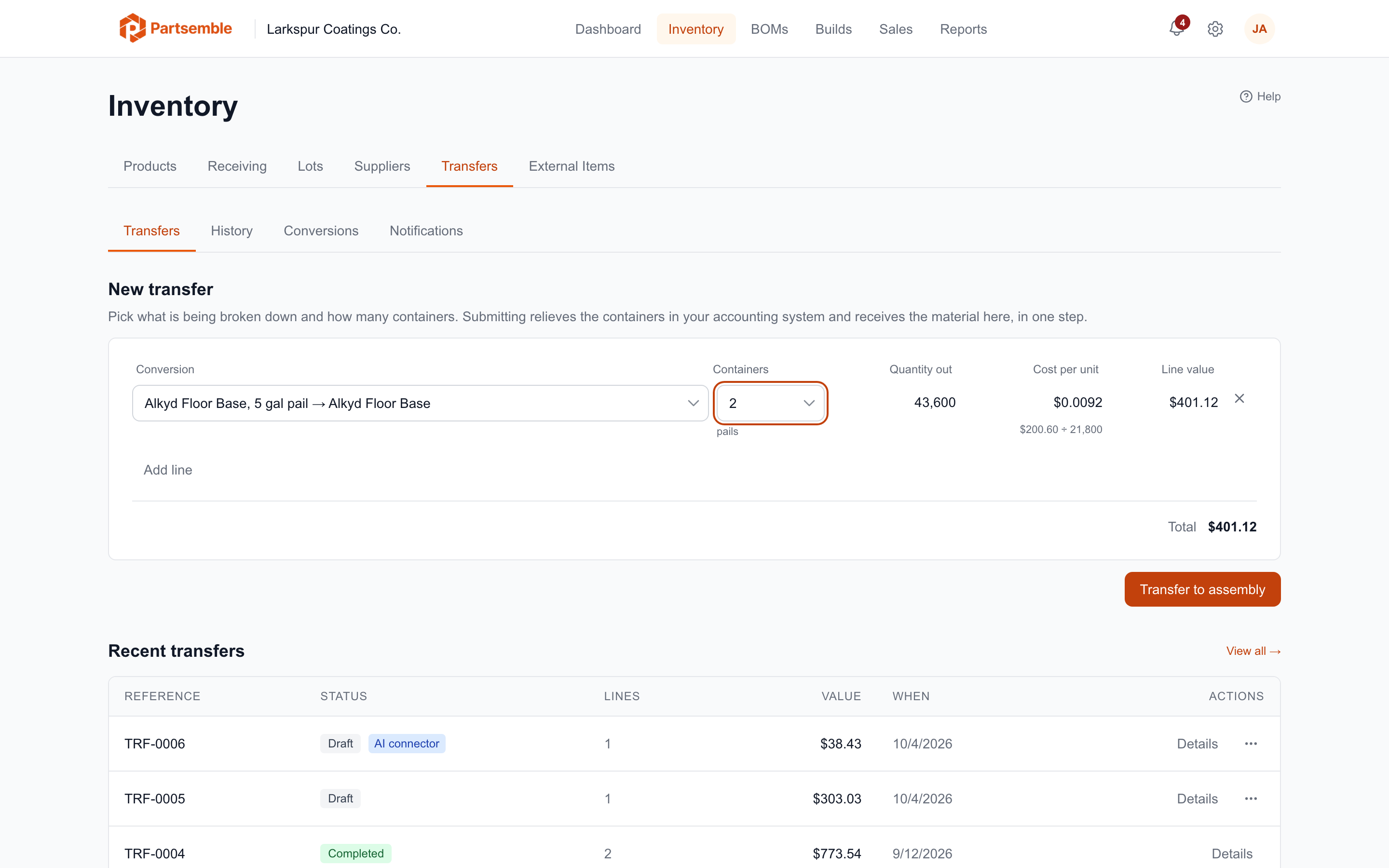Screen dimensions: 1389x868
Task: Click the Completed status badge
Action: tap(355, 854)
